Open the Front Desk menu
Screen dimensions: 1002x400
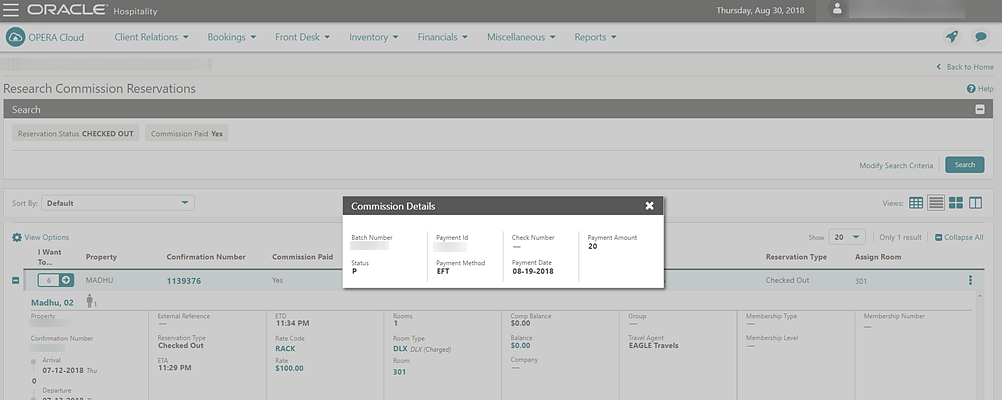pos(304,37)
